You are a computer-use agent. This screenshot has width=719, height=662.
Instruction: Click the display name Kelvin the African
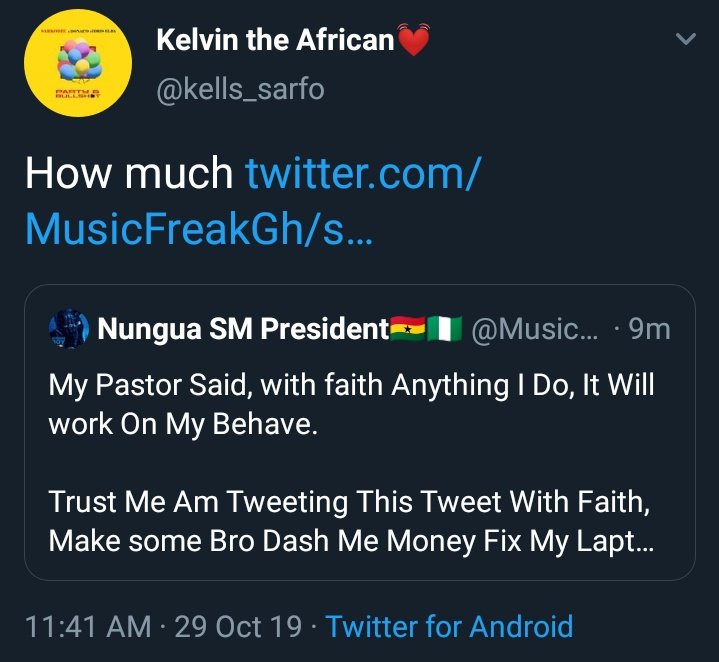(x=276, y=42)
